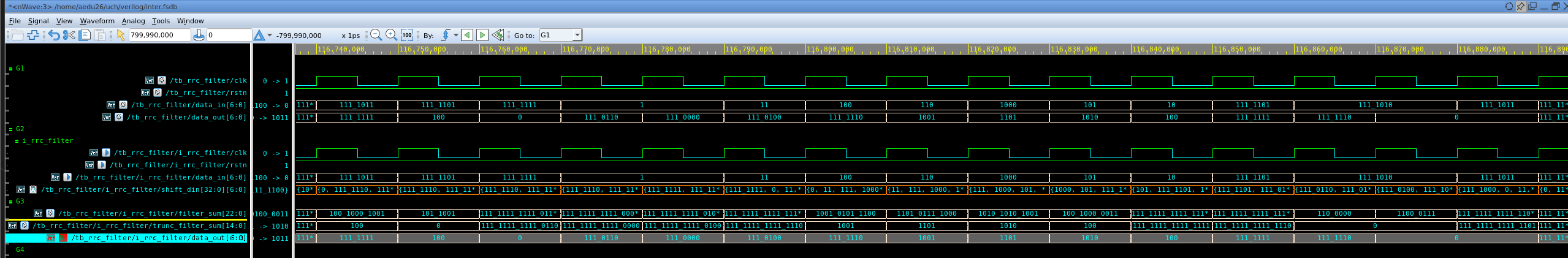This screenshot has width=1568, height=258.
Task: Click value 1011 of G1 data_out
Action: point(280,118)
